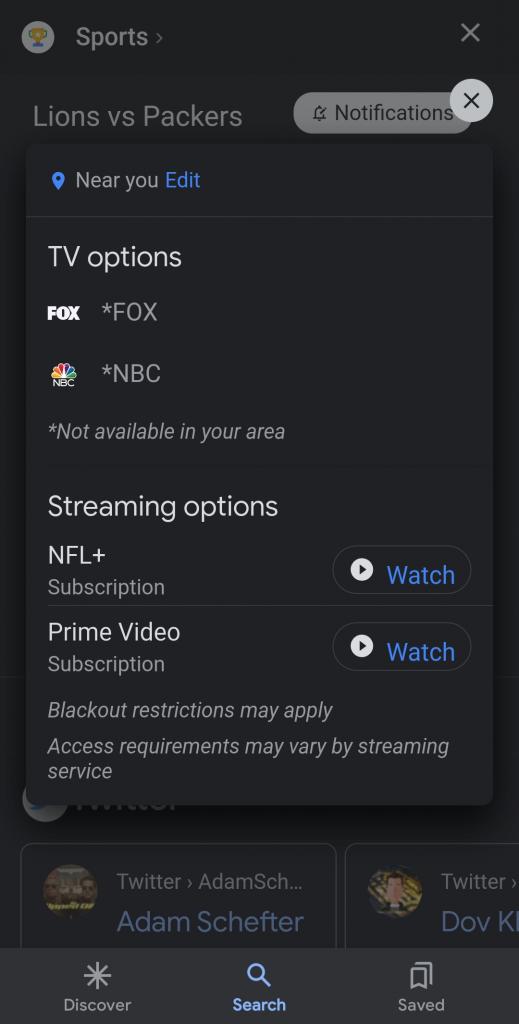
Task: Tap the location pin icon
Action: pos(58,181)
